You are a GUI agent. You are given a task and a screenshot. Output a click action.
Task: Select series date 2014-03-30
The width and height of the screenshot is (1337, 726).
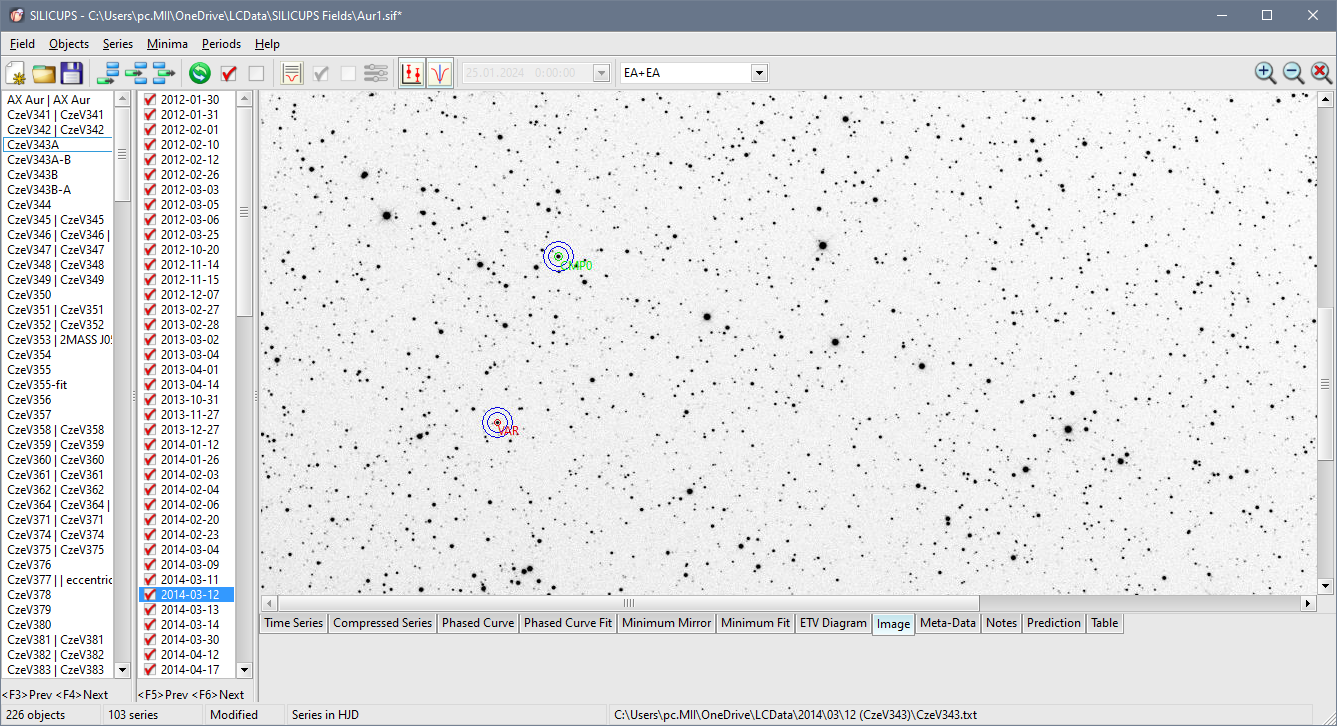tap(190, 640)
